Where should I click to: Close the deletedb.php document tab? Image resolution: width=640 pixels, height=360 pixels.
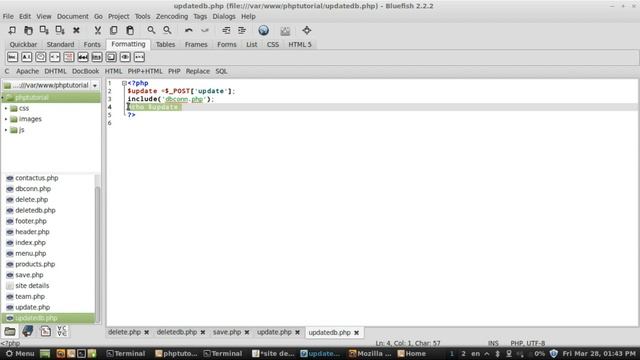click(x=203, y=333)
